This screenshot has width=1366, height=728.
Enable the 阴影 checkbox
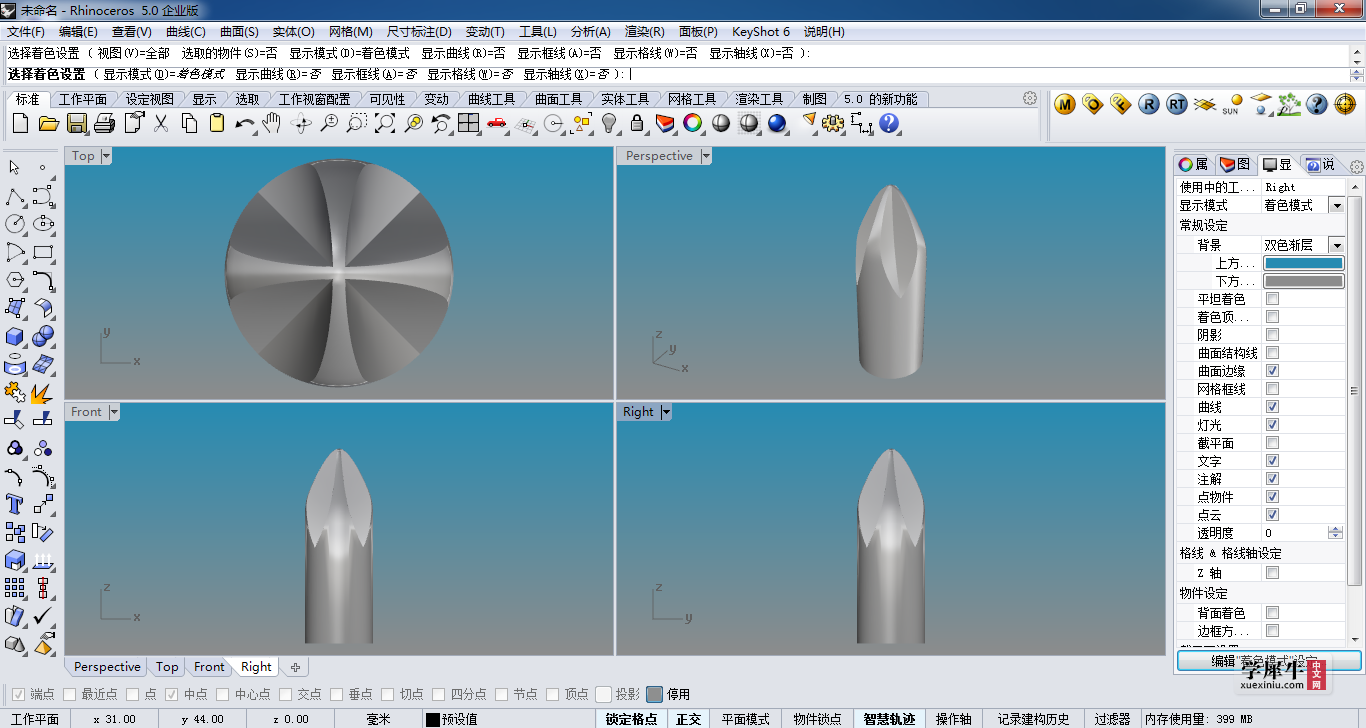click(1272, 335)
